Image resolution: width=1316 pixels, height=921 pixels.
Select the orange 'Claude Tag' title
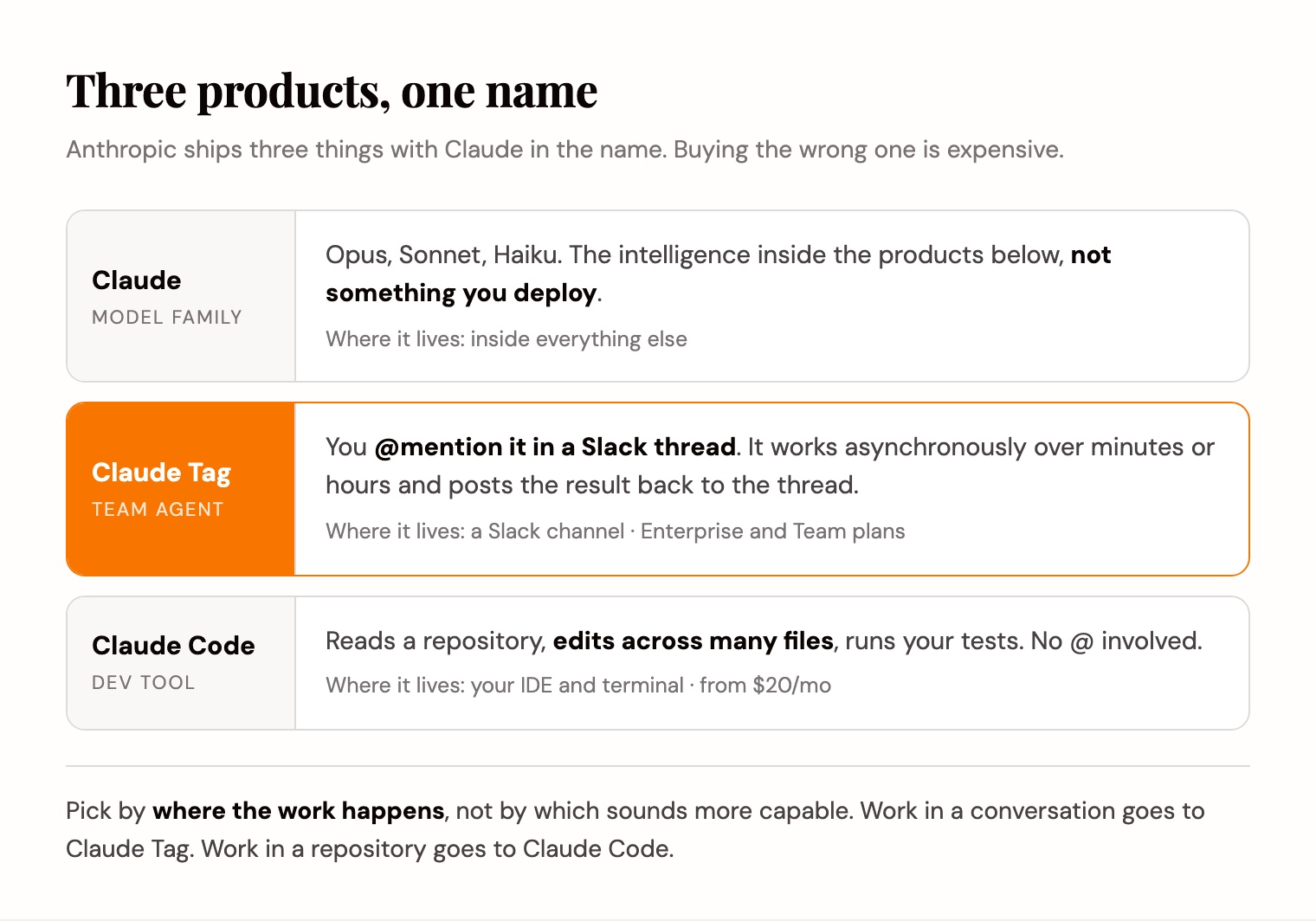(x=161, y=473)
